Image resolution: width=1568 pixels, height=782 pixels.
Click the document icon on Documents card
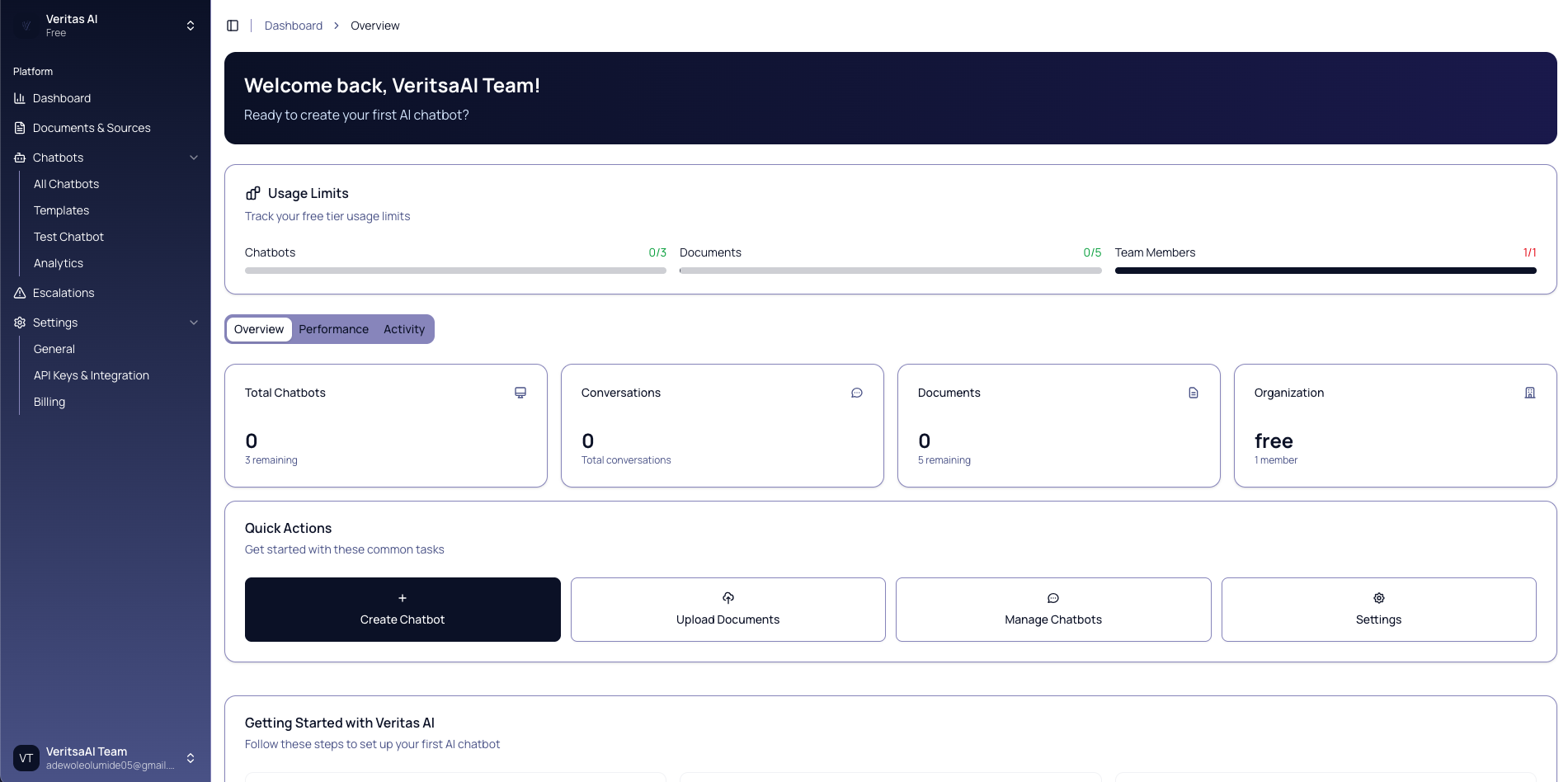click(1194, 393)
